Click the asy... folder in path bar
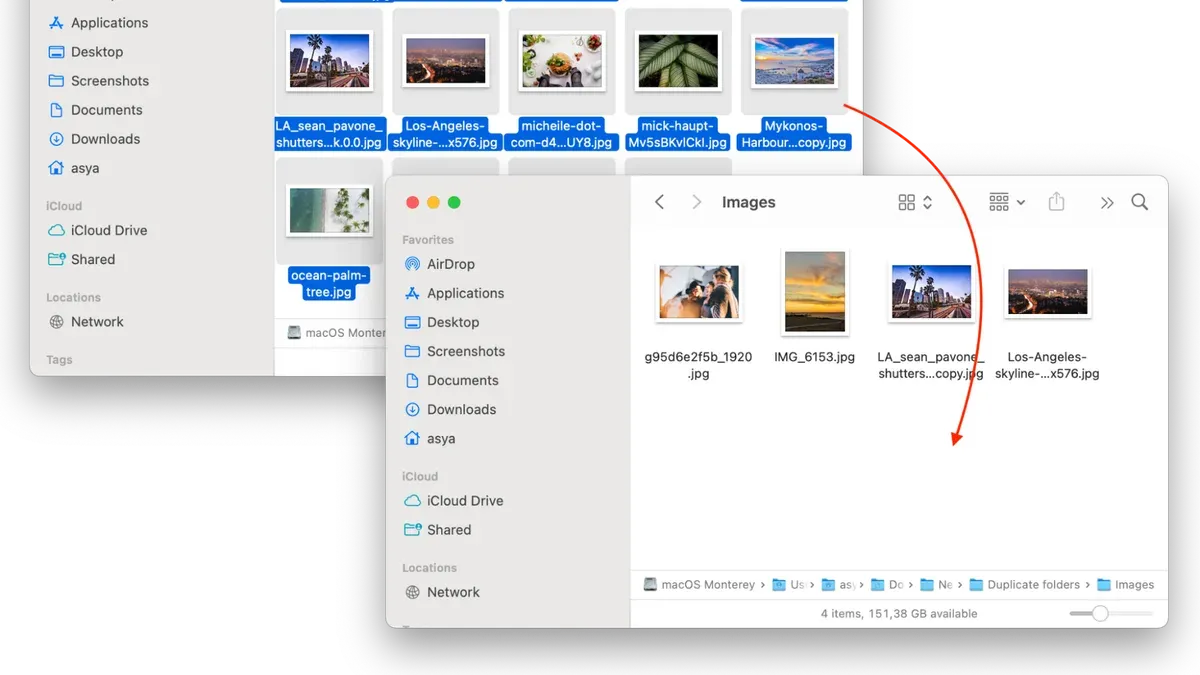1200x675 pixels. [838, 585]
